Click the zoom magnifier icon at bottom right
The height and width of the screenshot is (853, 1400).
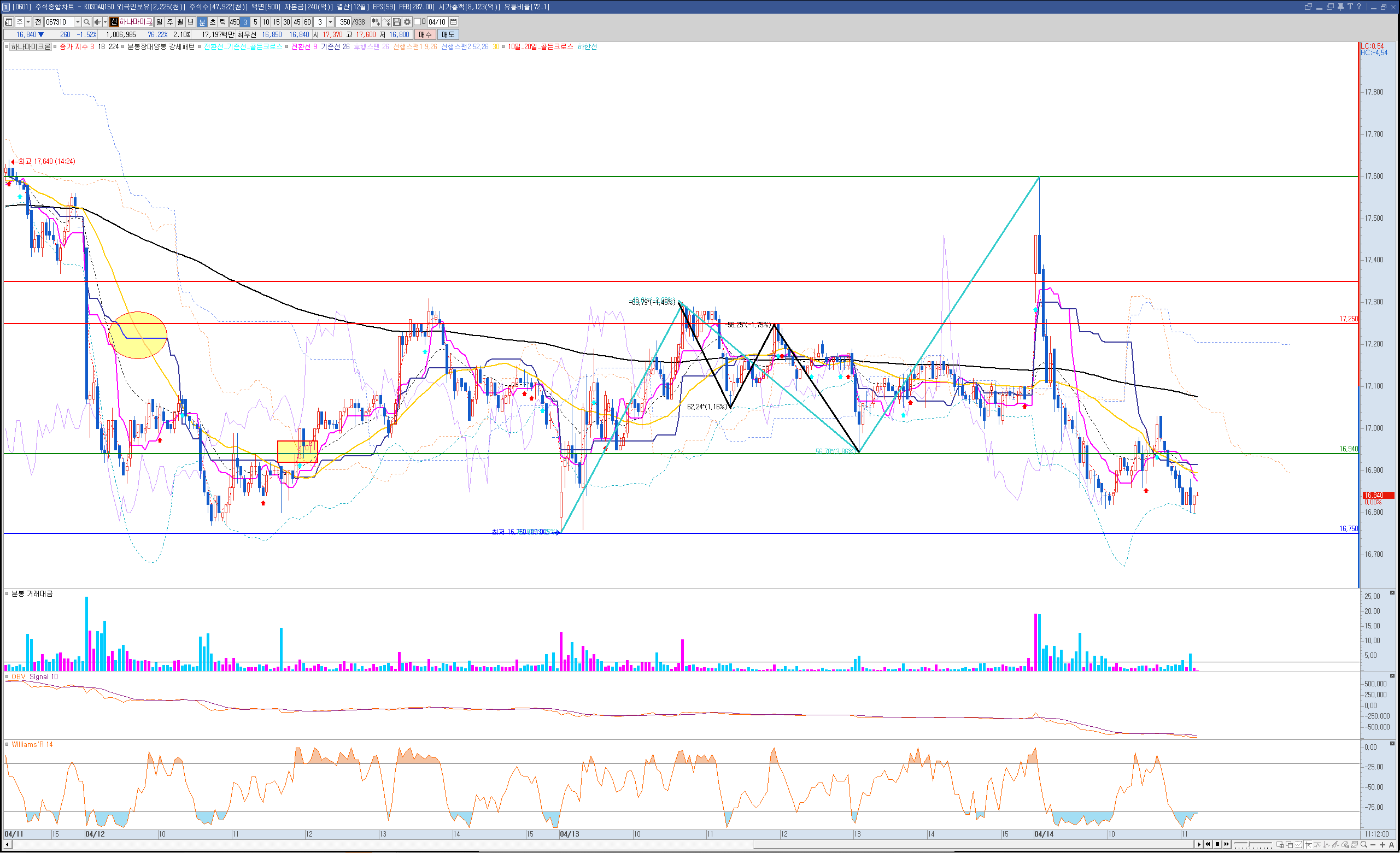(x=1363, y=844)
